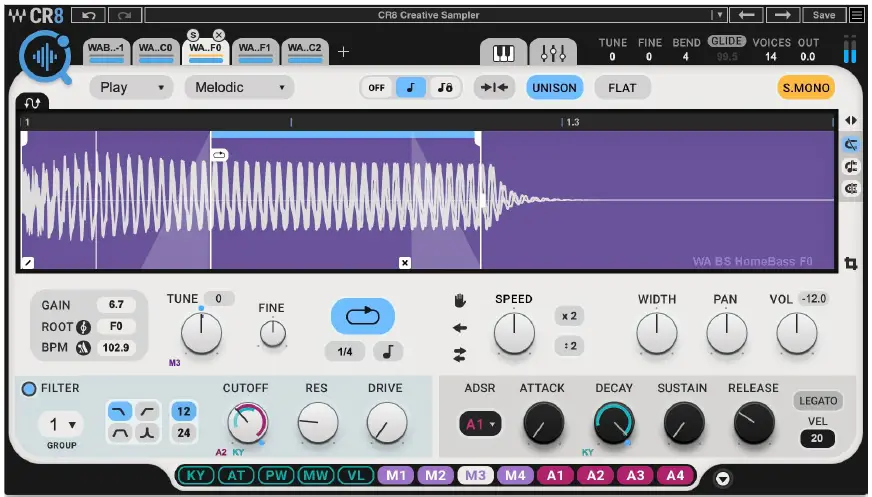
Task: Click the solo S icon above WA..F0
Action: pyautogui.click(x=193, y=35)
